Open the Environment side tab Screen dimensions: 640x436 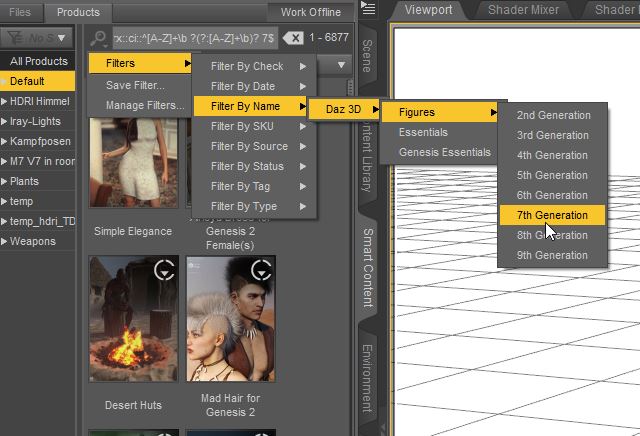click(x=367, y=378)
